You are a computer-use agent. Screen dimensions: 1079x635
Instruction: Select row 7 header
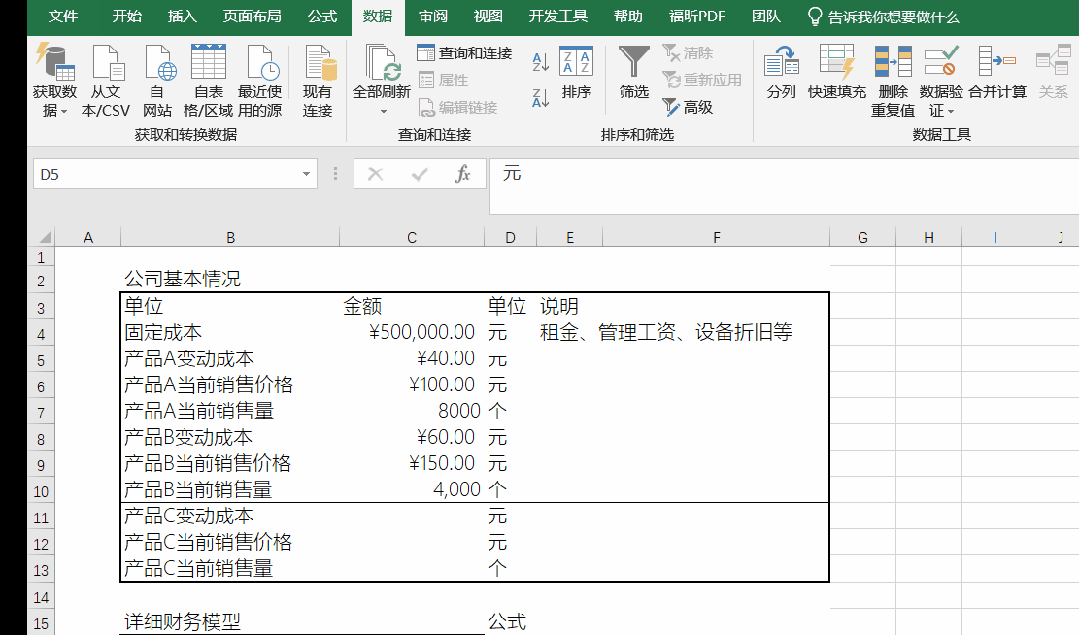(x=41, y=412)
